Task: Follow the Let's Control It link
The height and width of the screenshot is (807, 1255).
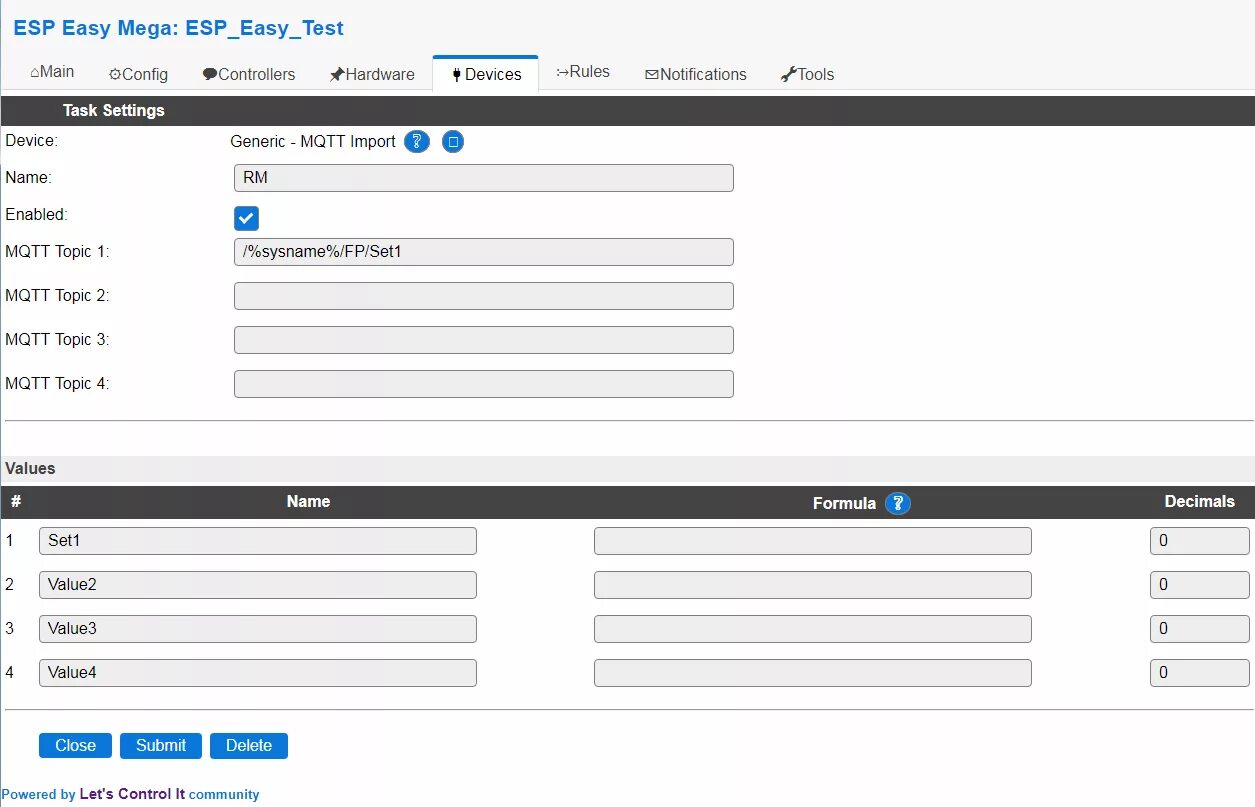Action: [132, 794]
